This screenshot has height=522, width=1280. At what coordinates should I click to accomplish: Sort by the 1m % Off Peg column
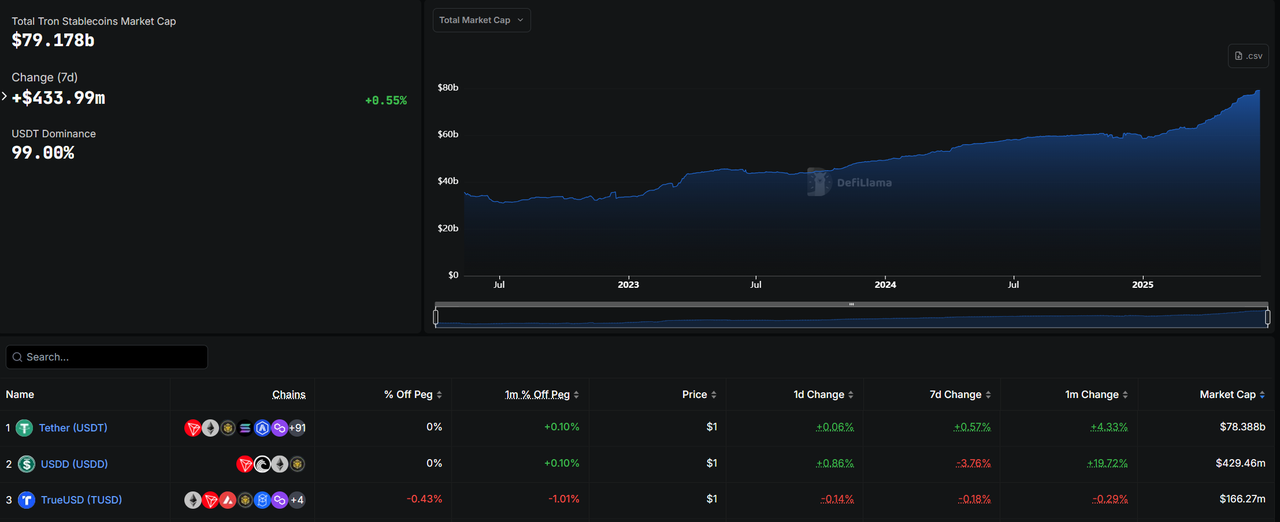pos(542,395)
